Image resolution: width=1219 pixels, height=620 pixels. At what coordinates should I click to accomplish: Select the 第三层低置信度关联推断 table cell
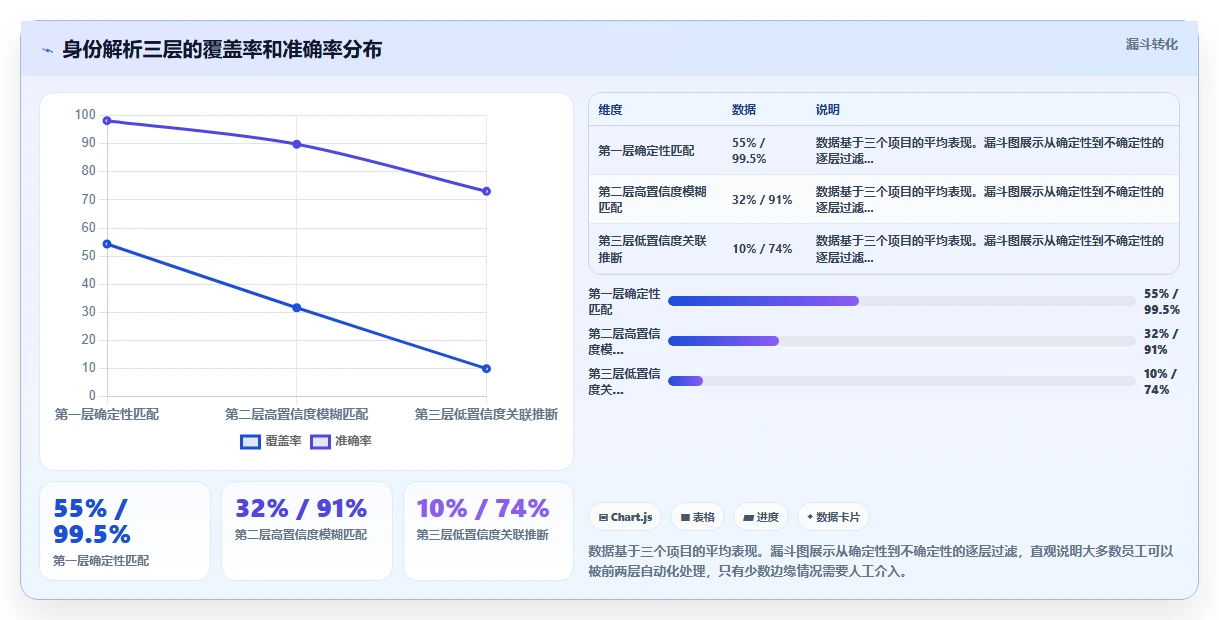coord(656,249)
